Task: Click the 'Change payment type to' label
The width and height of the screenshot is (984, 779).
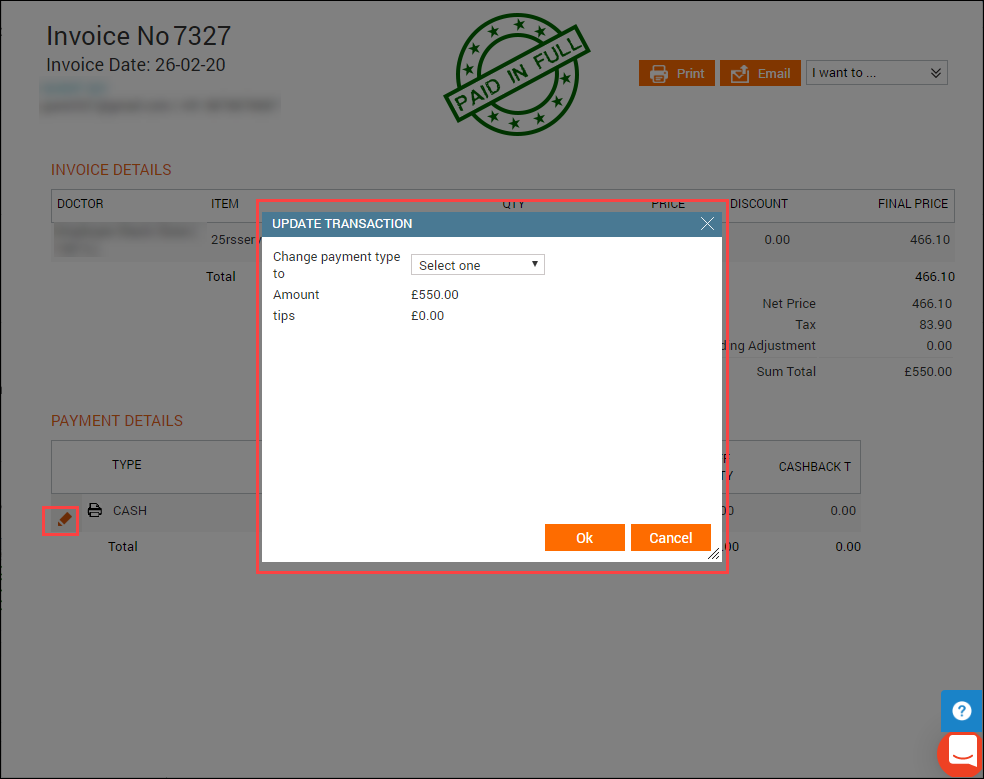Action: [x=336, y=265]
